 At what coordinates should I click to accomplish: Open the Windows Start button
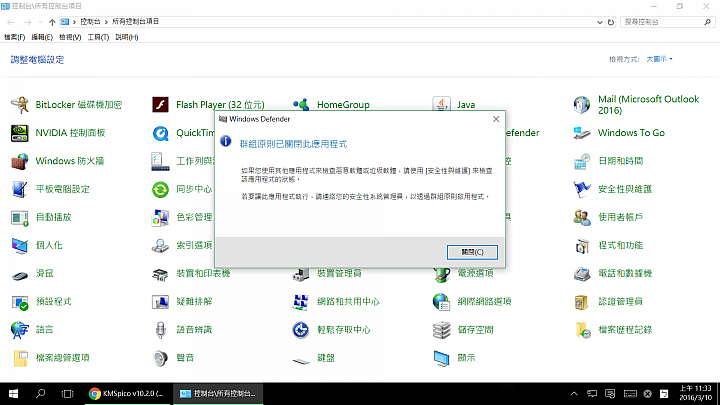coord(13,394)
